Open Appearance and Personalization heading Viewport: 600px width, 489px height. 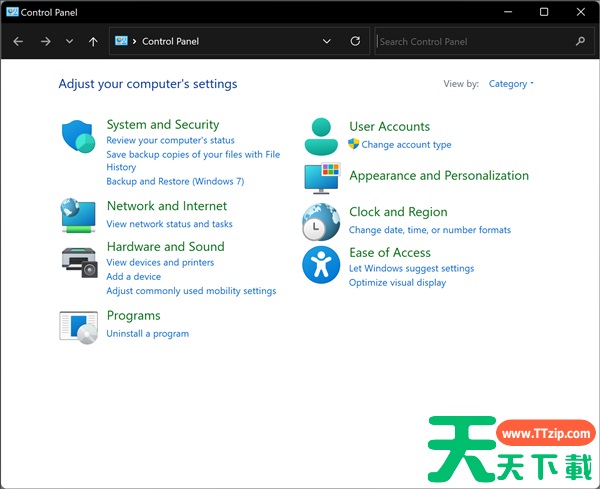point(439,176)
